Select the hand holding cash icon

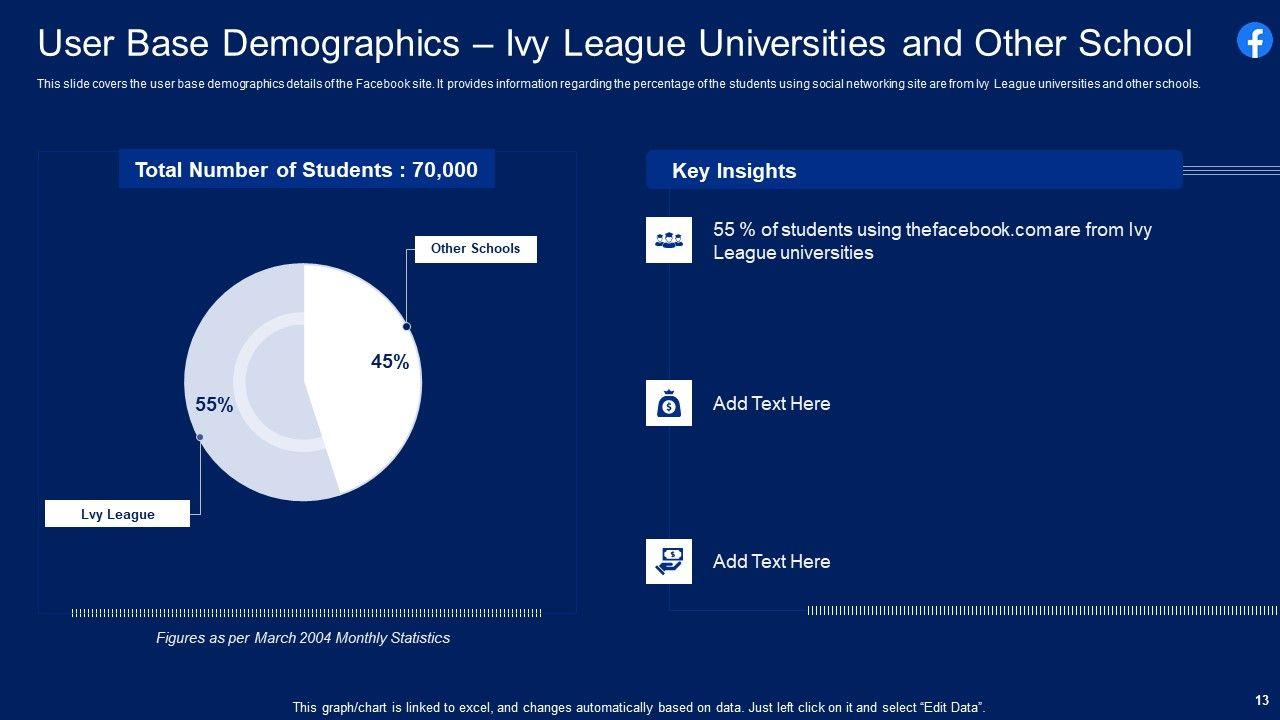coord(668,562)
